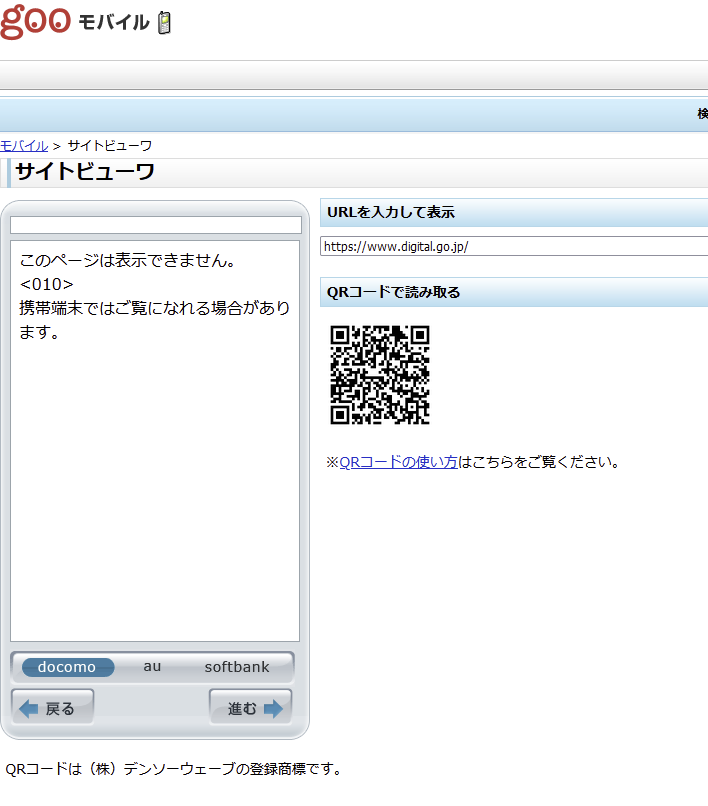Screen dimensions: 708x806
Task: Open the モバイル breadcrumb link
Action: tap(24, 146)
